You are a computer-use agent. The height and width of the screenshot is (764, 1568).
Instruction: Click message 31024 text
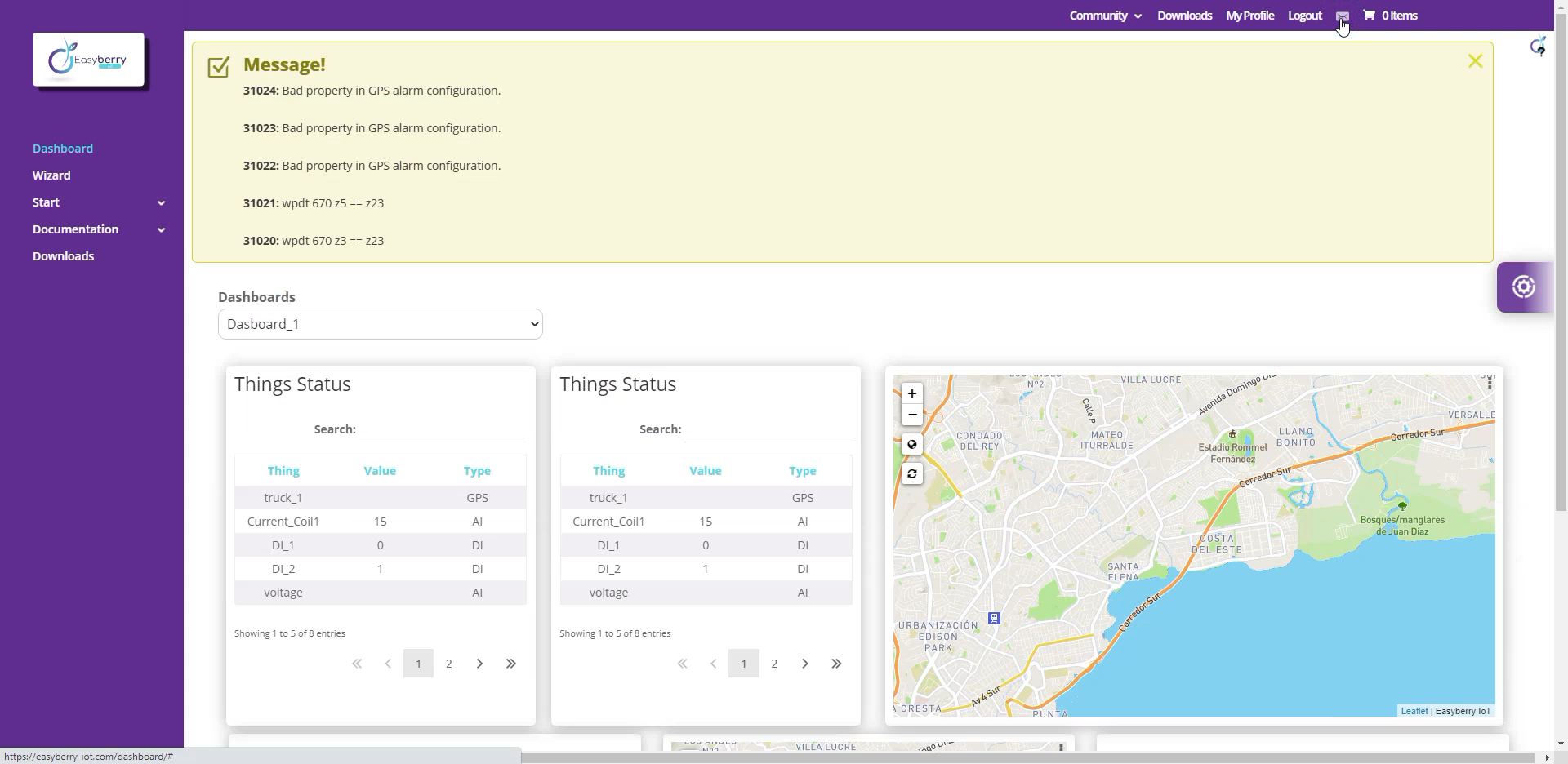pyautogui.click(x=372, y=91)
